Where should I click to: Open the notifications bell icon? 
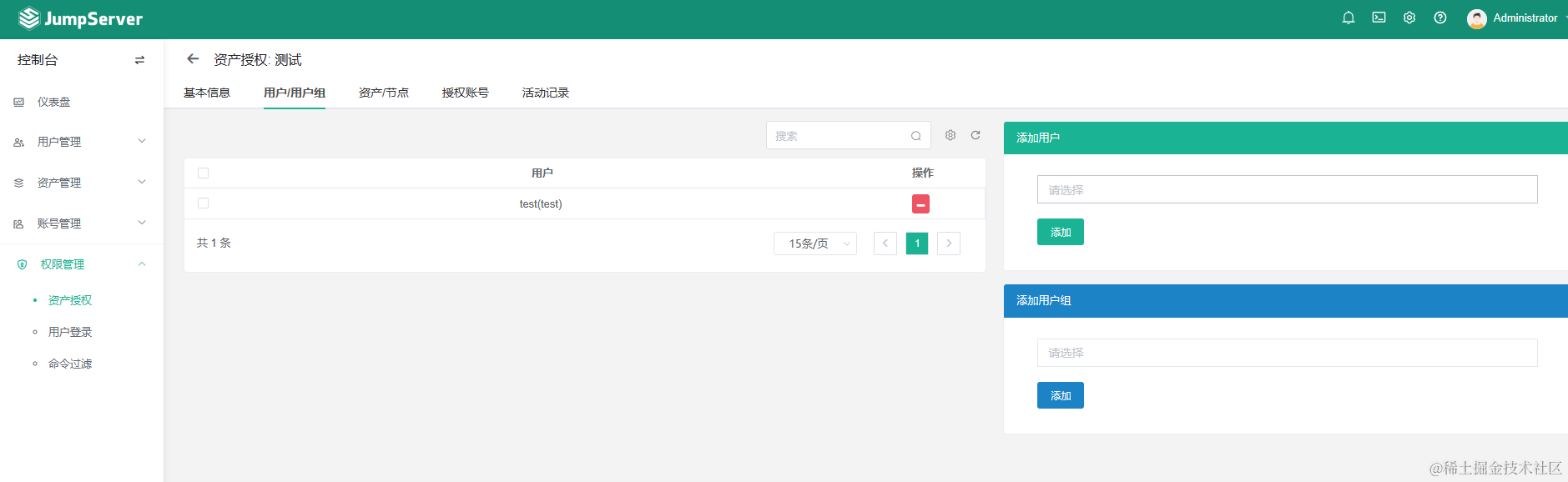1349,18
